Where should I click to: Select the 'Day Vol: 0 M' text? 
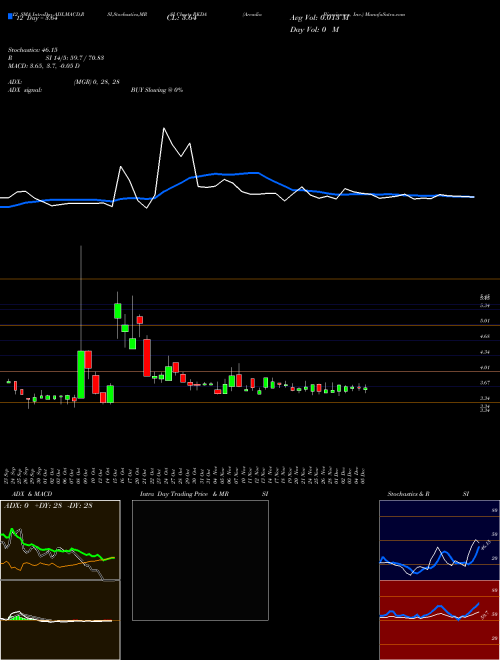pyautogui.click(x=314, y=30)
